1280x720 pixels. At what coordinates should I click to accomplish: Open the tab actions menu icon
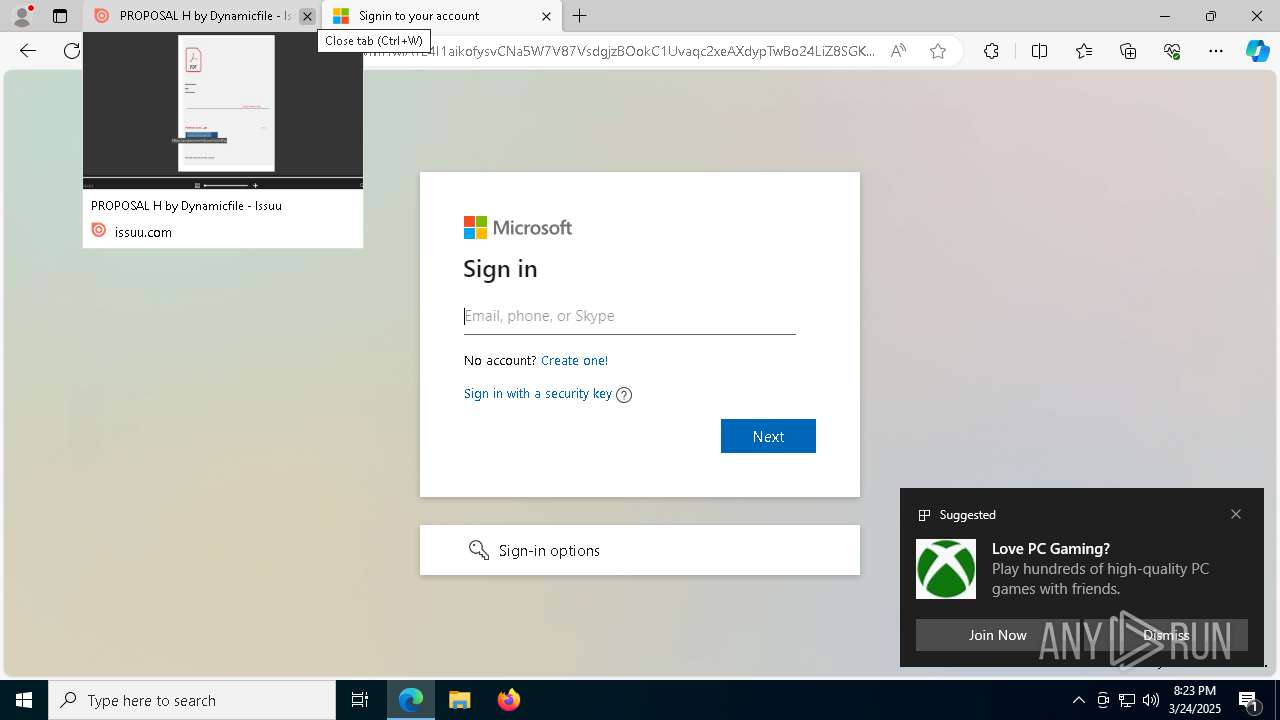[x=60, y=16]
